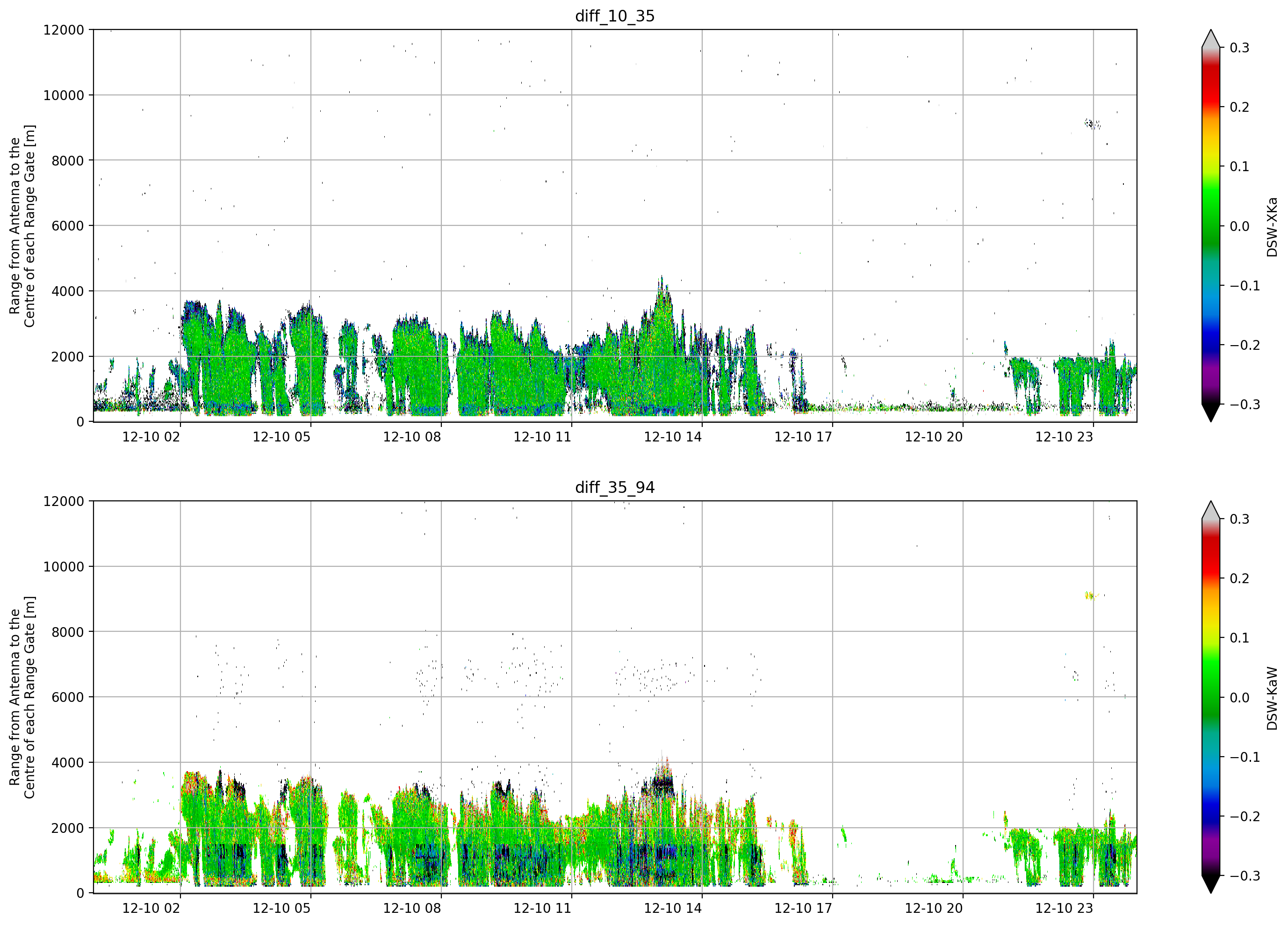Viewport: 1288px width, 925px height.
Task: Click the 6000 y-tick of diff_35_94 plot
Action: click(x=68, y=698)
